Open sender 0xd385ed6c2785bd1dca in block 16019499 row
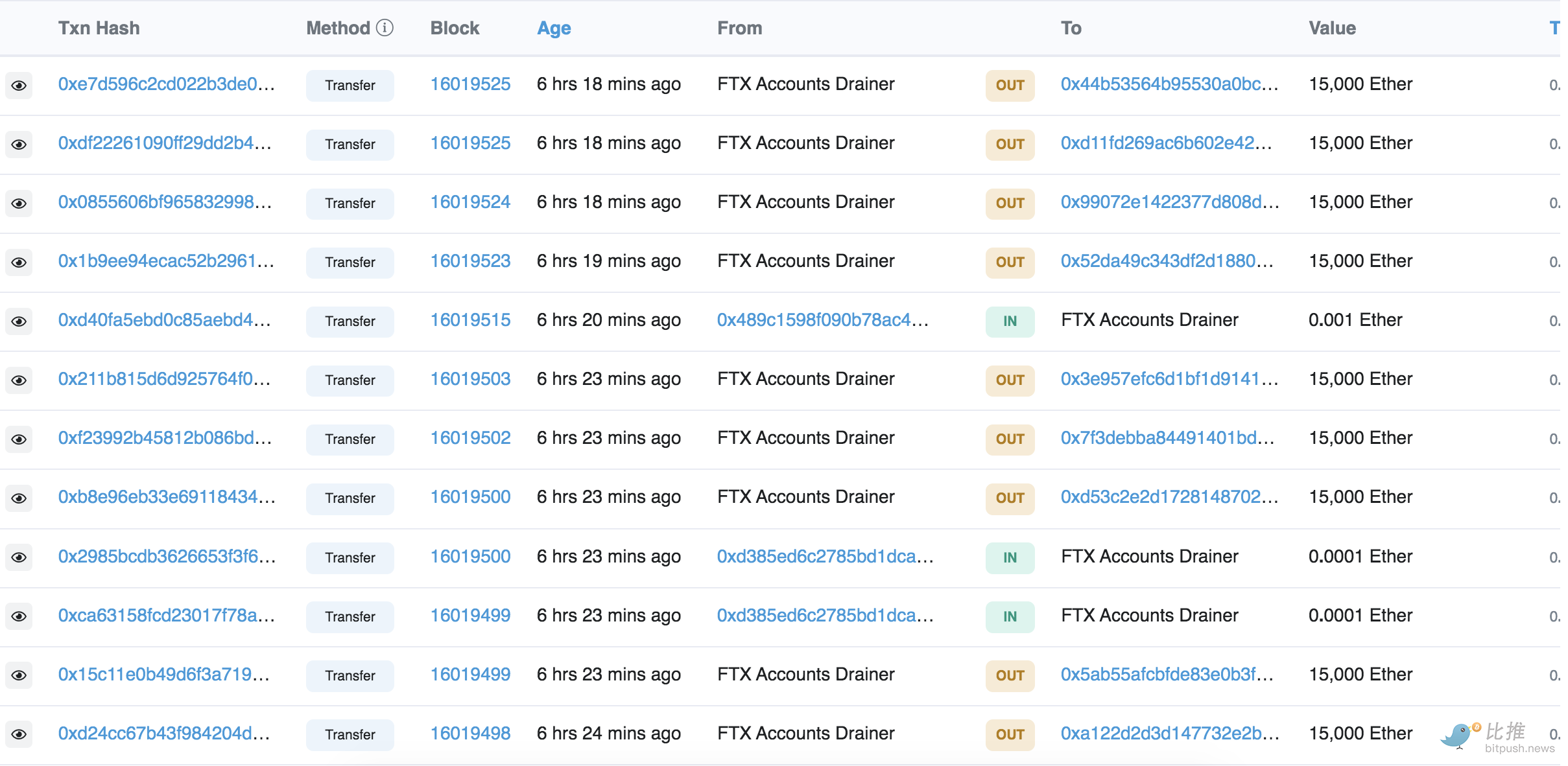 (x=825, y=616)
